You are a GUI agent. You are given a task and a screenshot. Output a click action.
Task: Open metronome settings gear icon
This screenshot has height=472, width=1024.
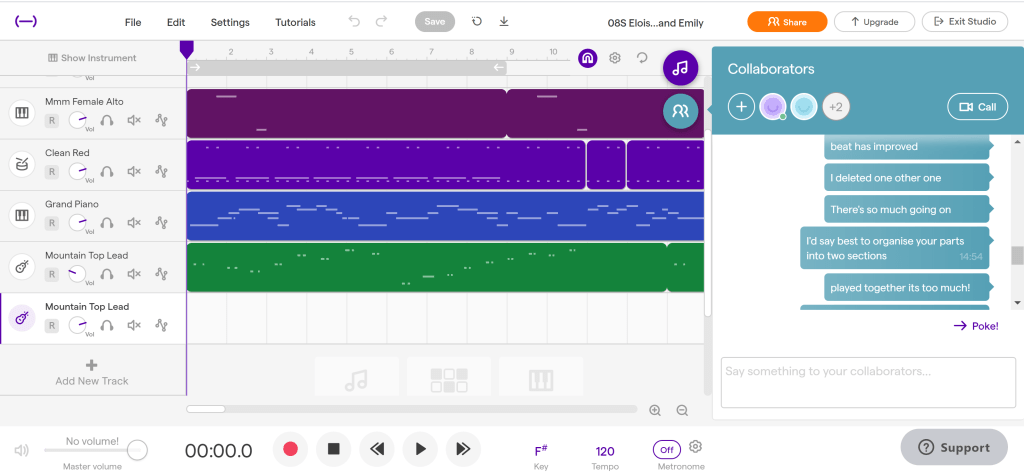click(696, 447)
